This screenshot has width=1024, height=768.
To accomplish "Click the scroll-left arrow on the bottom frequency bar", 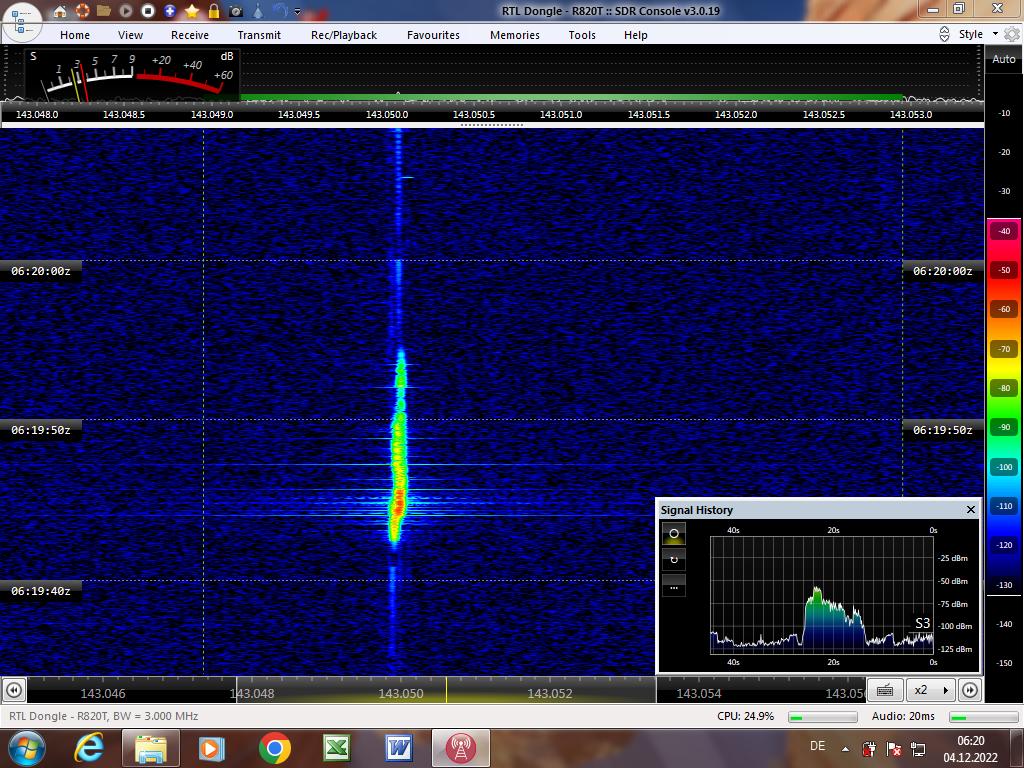I will point(14,690).
